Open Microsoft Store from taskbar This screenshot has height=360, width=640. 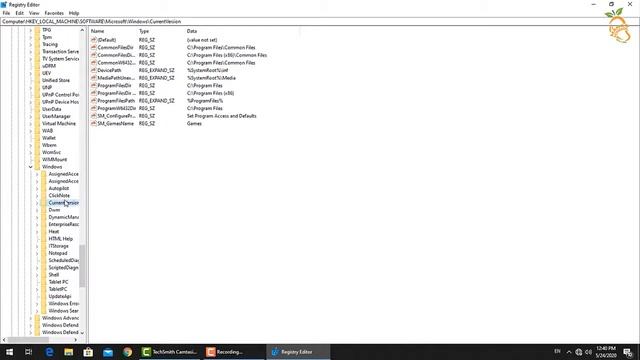pyautogui.click(x=88, y=352)
